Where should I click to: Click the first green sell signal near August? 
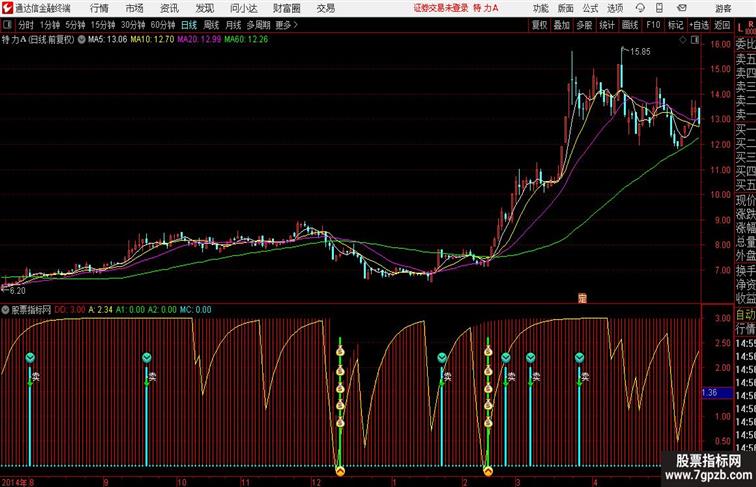tap(30, 358)
